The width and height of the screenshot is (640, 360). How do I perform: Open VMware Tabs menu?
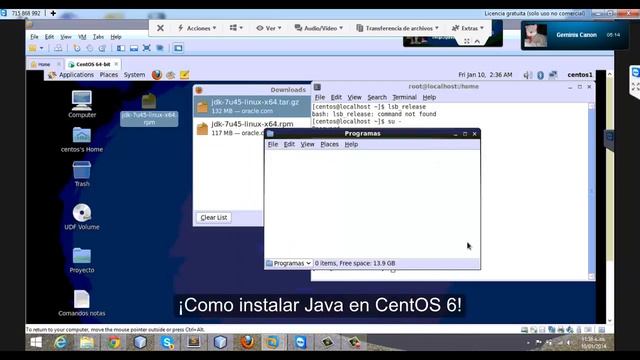pos(98,37)
